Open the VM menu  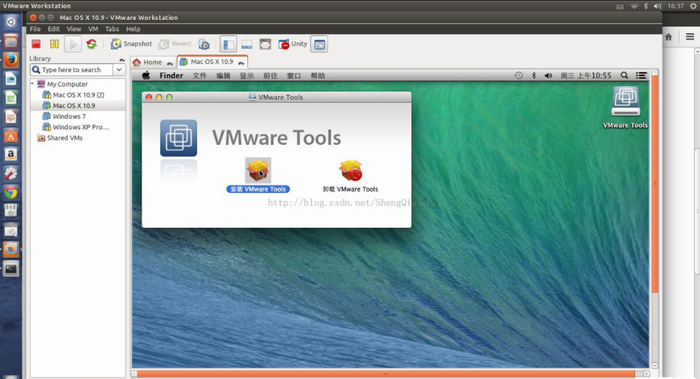pyautogui.click(x=93, y=29)
